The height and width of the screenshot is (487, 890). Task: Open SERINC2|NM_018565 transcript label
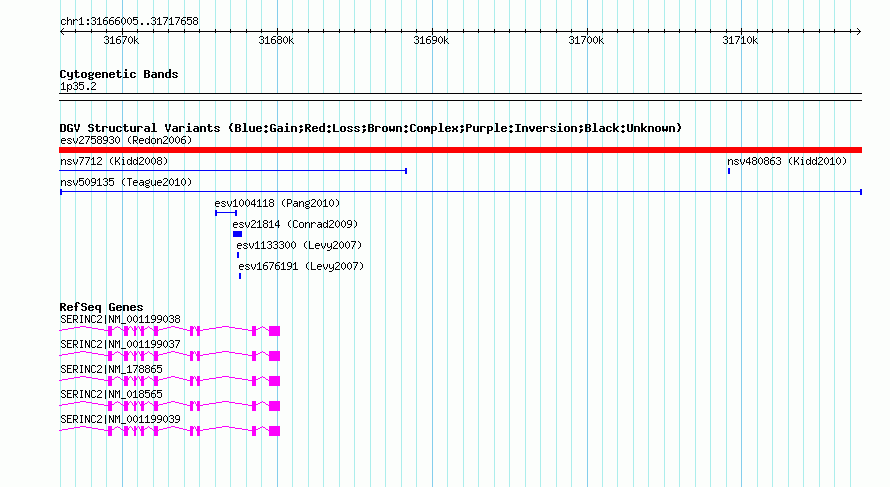click(x=111, y=394)
